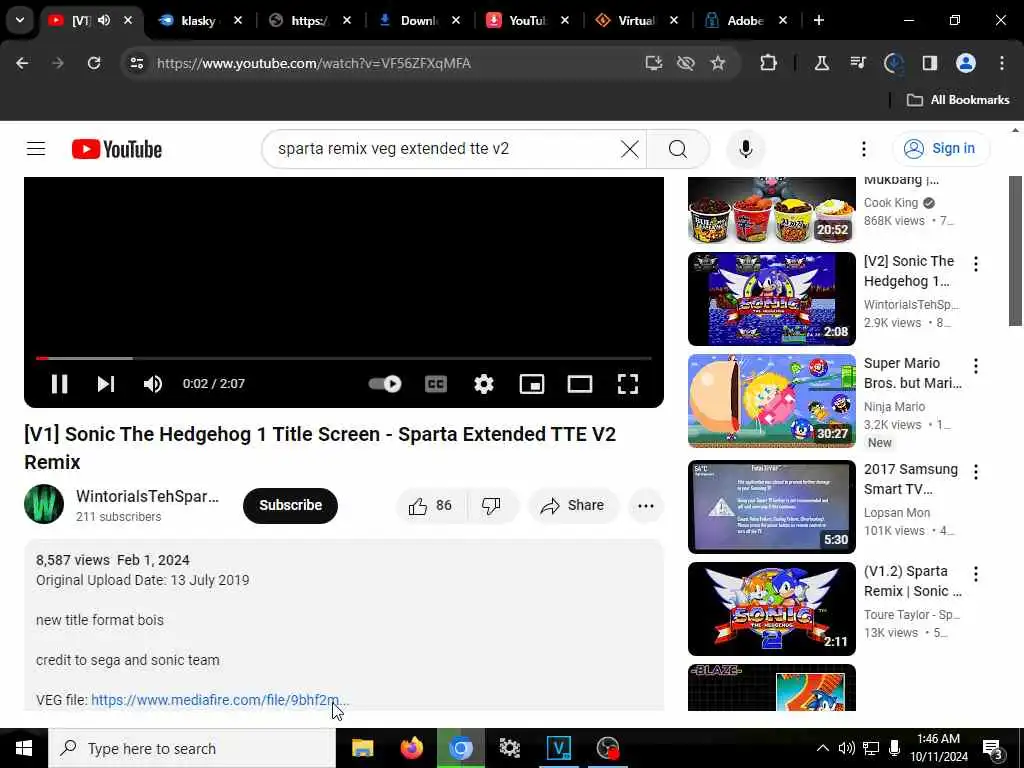Switch to the Adobe browser tab
Viewport: 1024px width, 768px height.
click(x=745, y=21)
